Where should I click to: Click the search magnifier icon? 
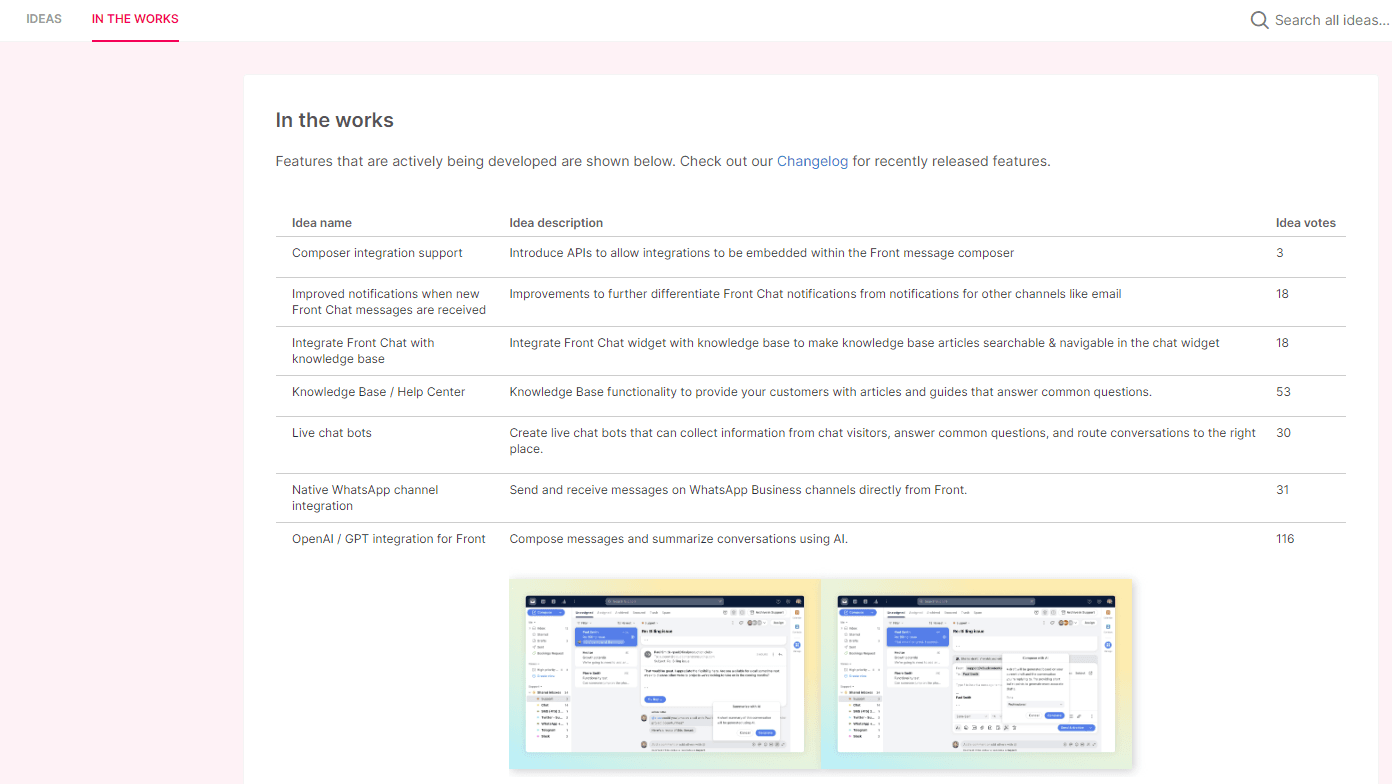point(1260,20)
